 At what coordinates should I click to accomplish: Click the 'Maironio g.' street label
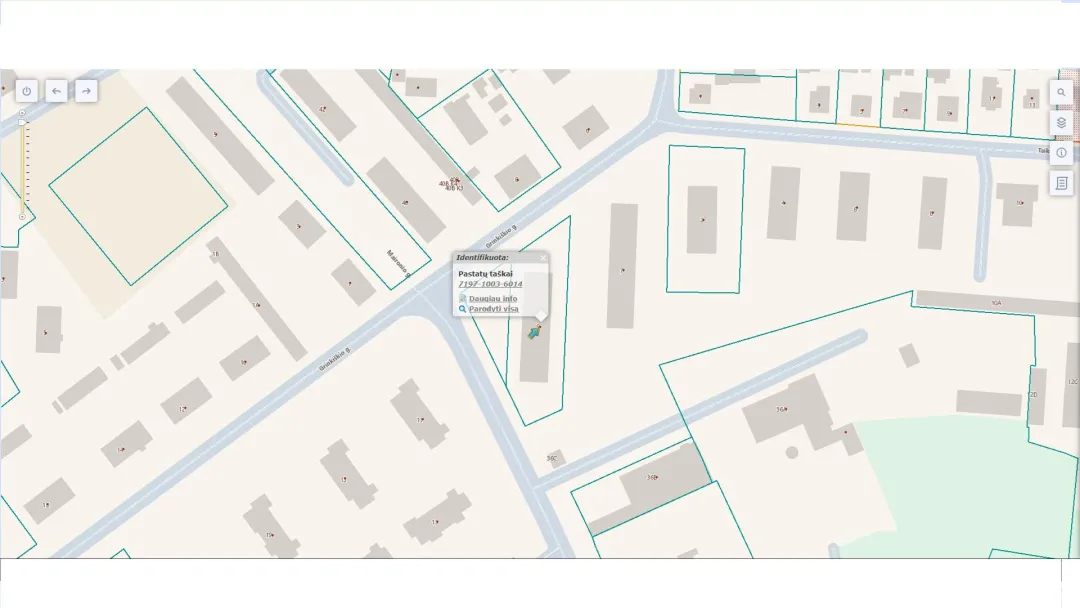point(398,264)
